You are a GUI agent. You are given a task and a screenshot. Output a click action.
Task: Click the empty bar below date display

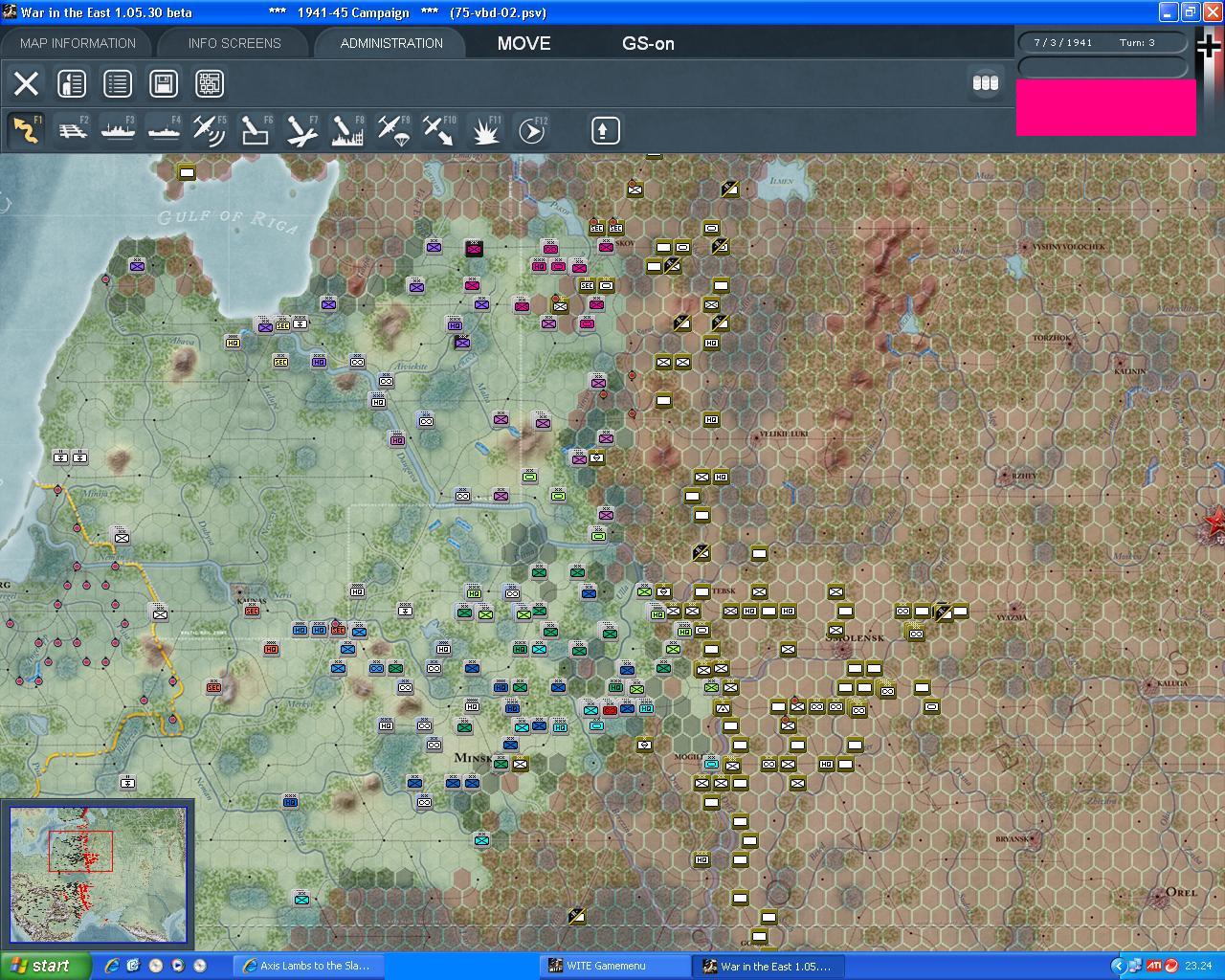tap(1102, 66)
